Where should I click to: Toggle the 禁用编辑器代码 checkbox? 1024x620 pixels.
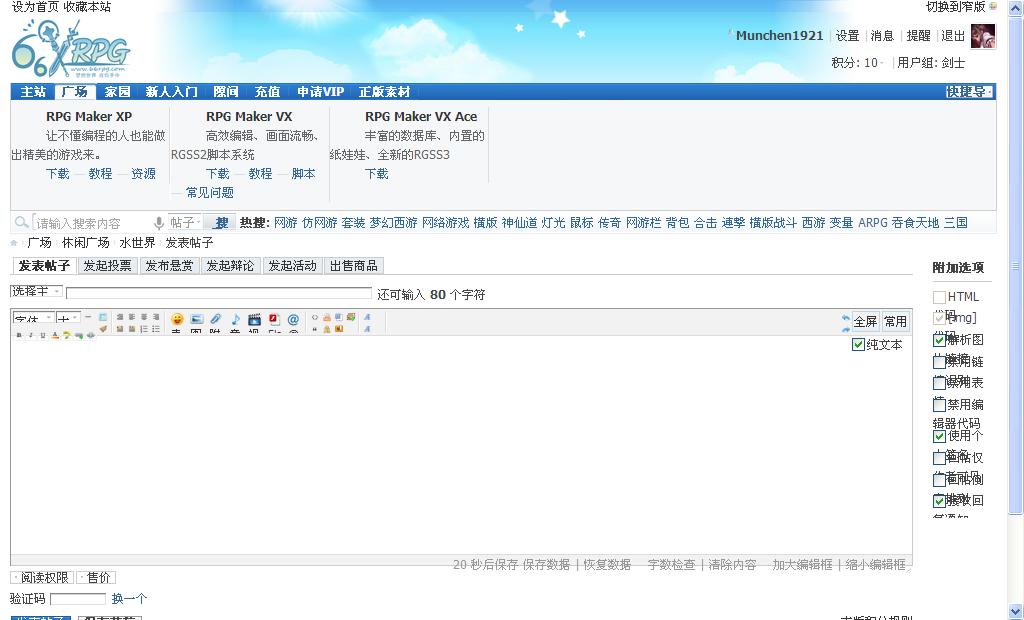(939, 404)
